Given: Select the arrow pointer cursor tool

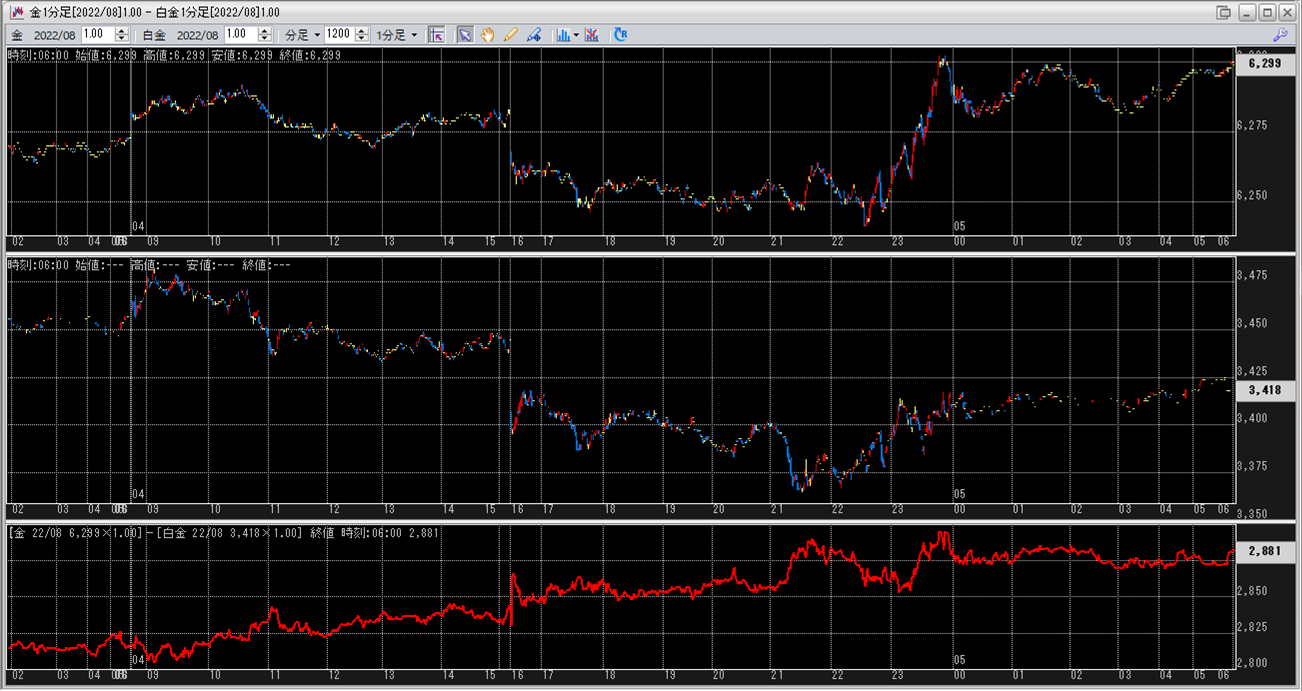Looking at the screenshot, I should click(x=465, y=34).
